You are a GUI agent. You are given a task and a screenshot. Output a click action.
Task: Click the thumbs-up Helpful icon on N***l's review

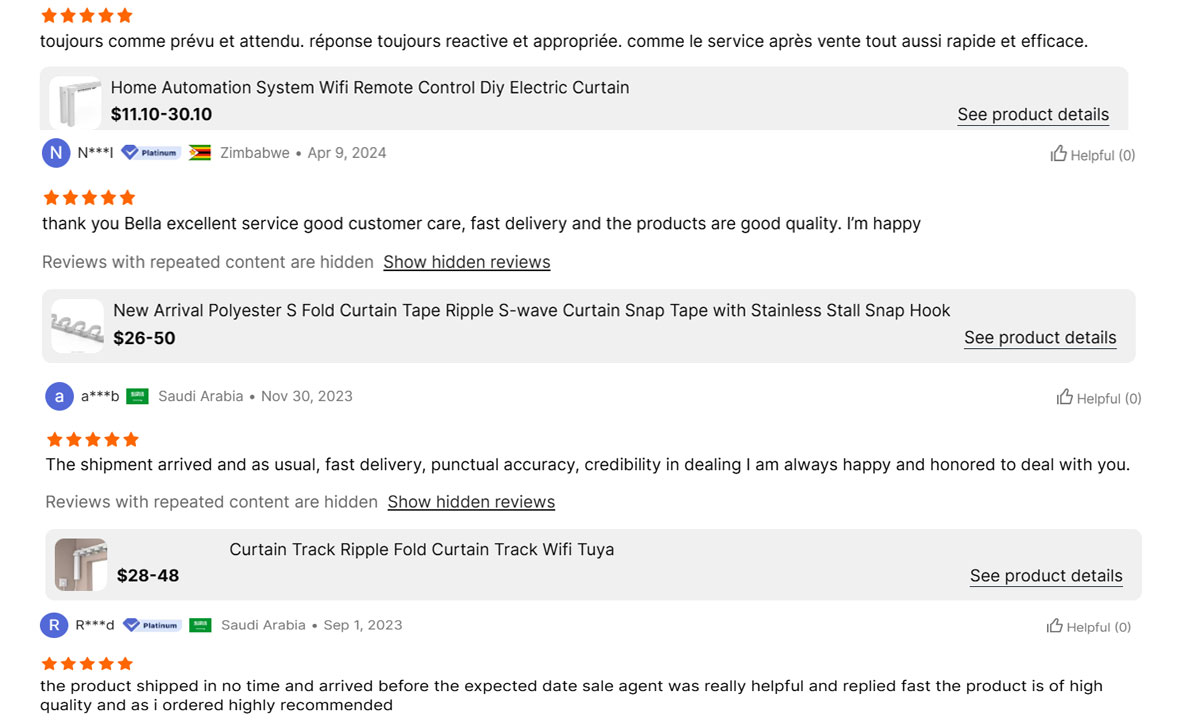1059,154
